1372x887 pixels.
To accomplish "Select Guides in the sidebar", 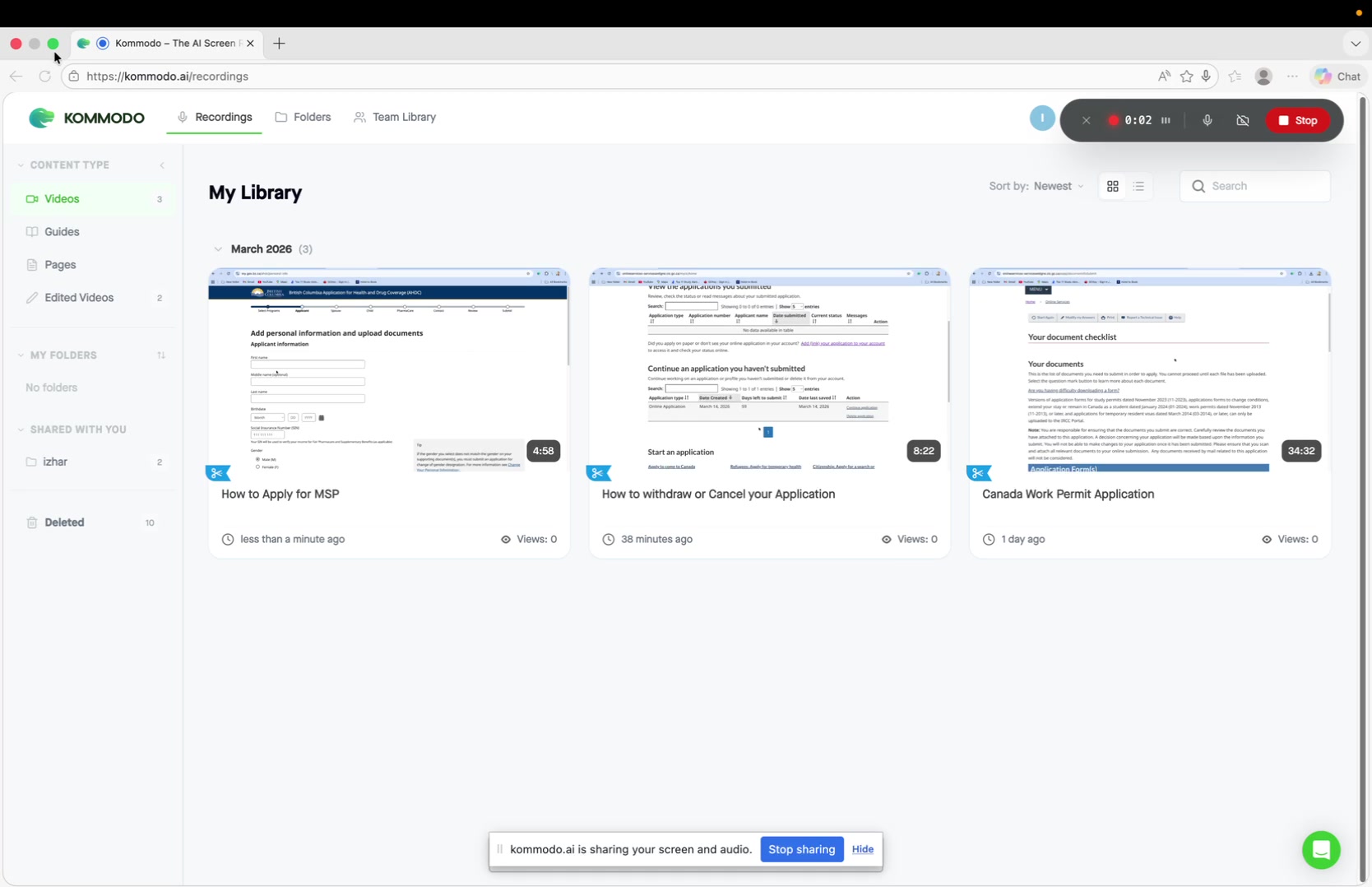I will (x=92, y=232).
